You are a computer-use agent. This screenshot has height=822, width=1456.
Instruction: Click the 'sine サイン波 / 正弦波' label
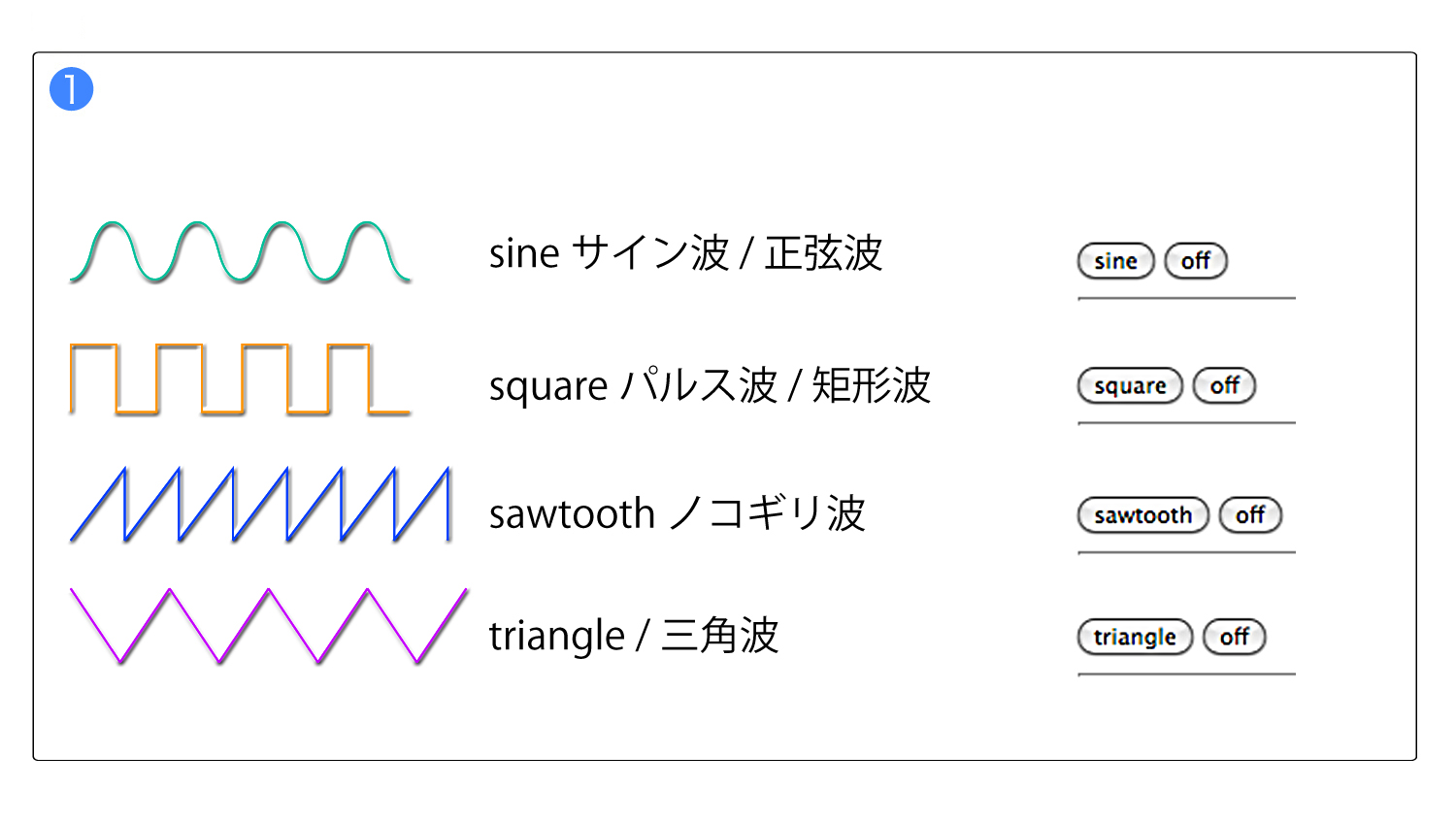tap(685, 253)
